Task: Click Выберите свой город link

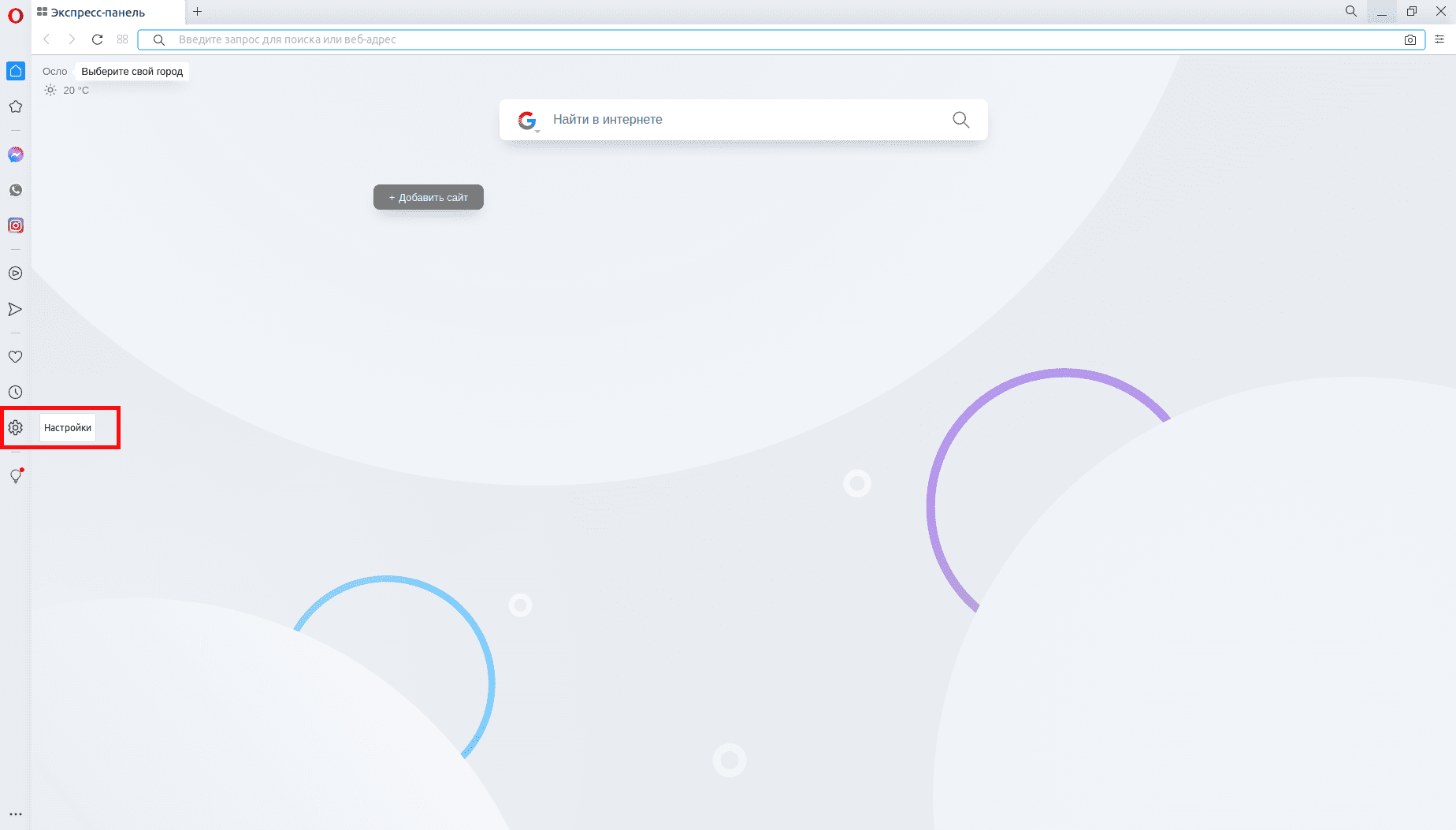Action: point(132,72)
